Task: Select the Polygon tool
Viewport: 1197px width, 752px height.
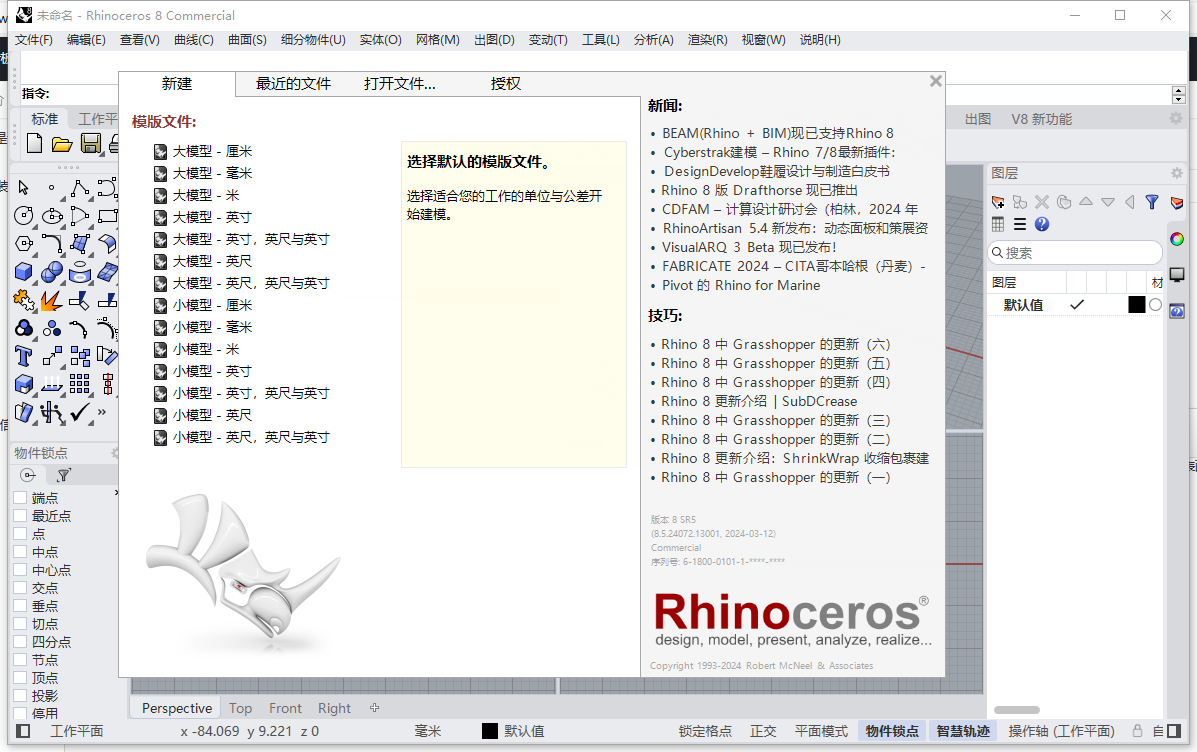Action: coord(24,244)
